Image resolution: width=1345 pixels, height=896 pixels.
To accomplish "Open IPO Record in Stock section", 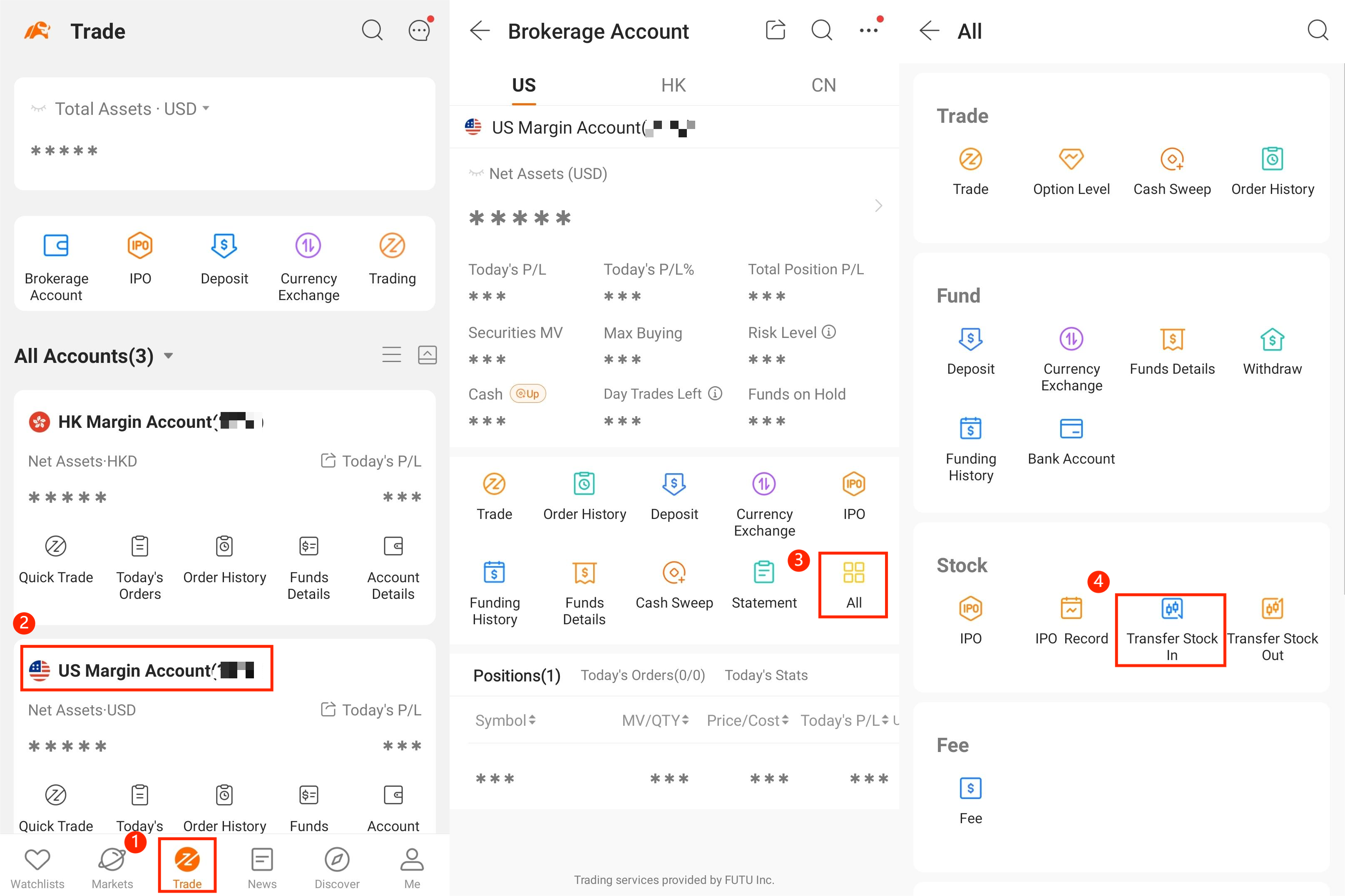I will 1071,621.
